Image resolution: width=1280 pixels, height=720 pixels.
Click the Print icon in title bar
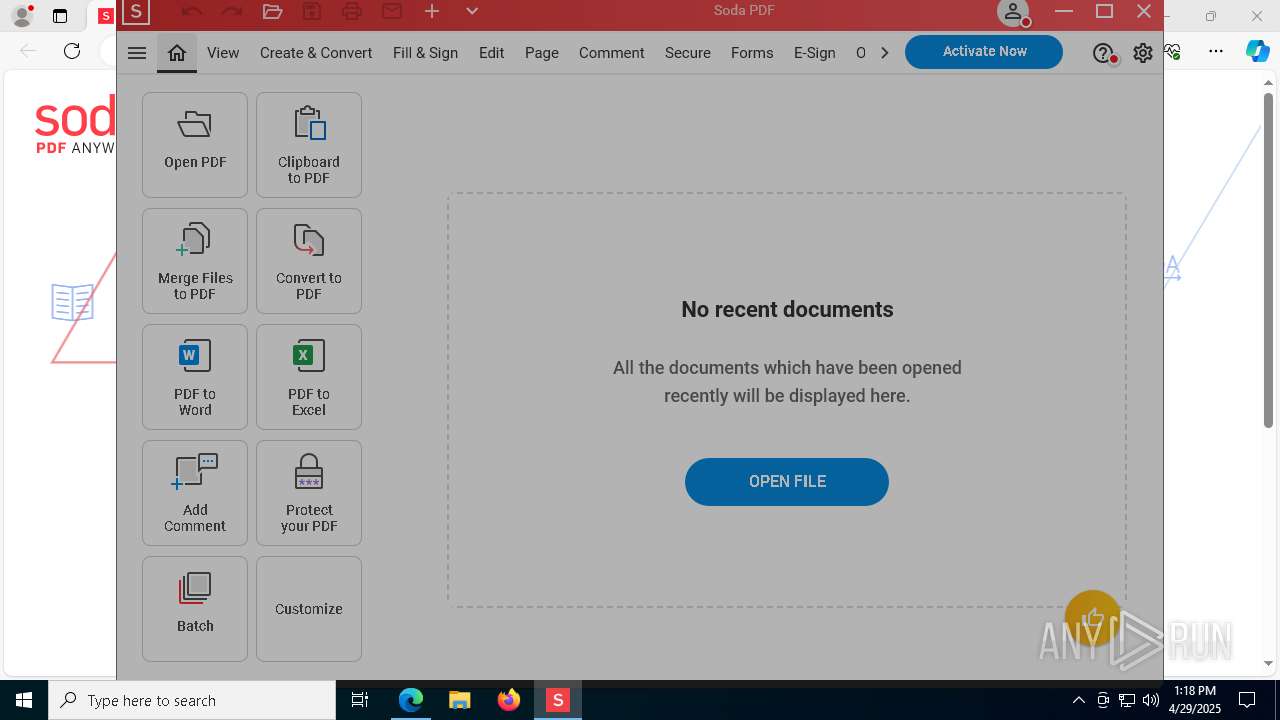[352, 11]
